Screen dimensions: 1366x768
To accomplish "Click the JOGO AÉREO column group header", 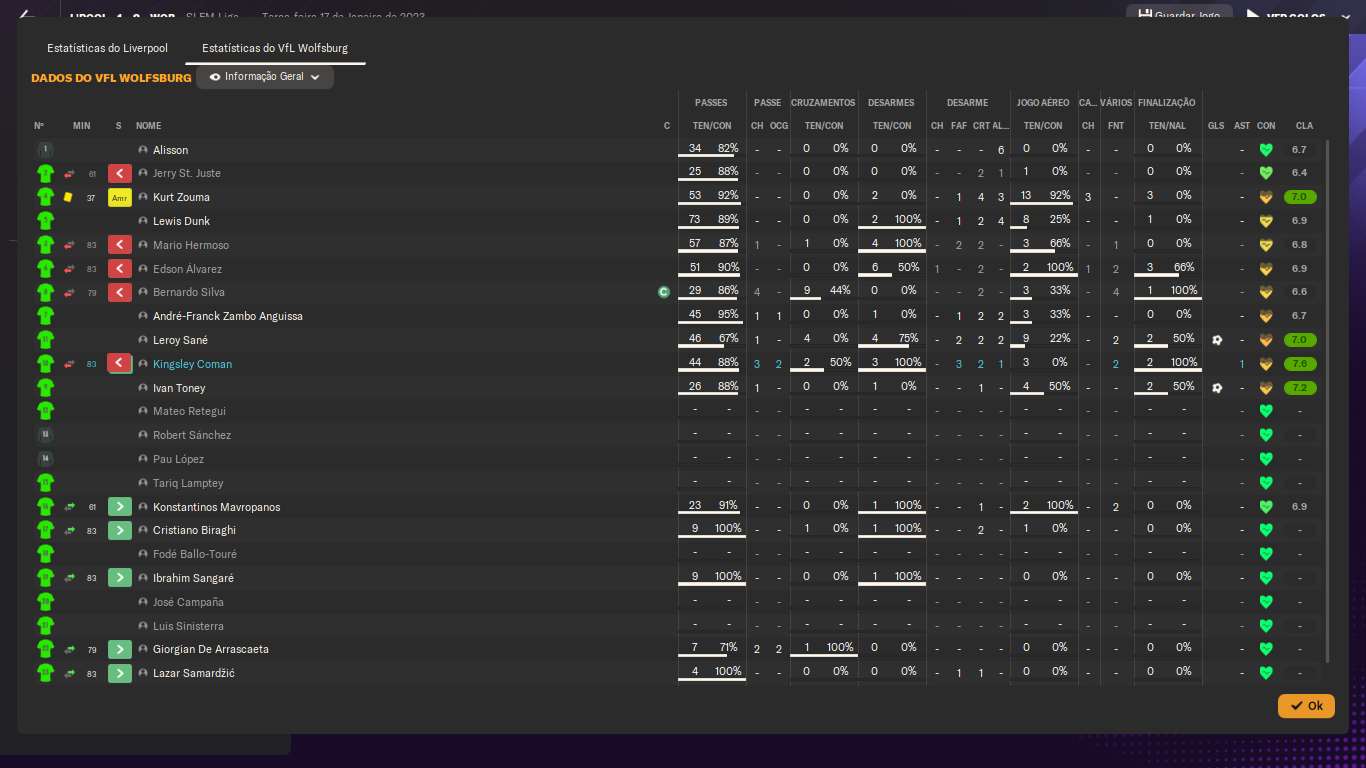I will tap(1043, 103).
